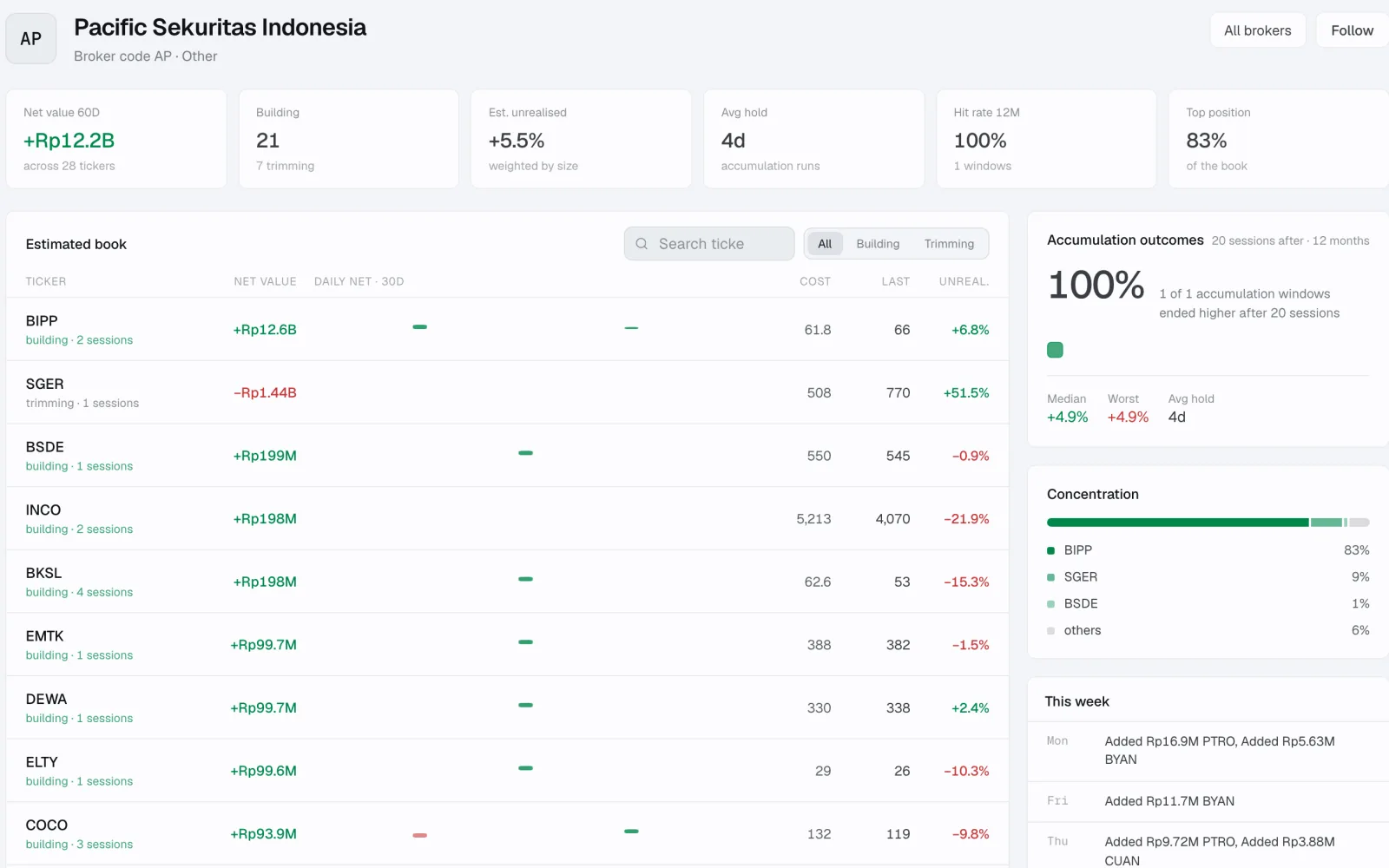Select the ELTY ticker name
1389x868 pixels.
(42, 762)
